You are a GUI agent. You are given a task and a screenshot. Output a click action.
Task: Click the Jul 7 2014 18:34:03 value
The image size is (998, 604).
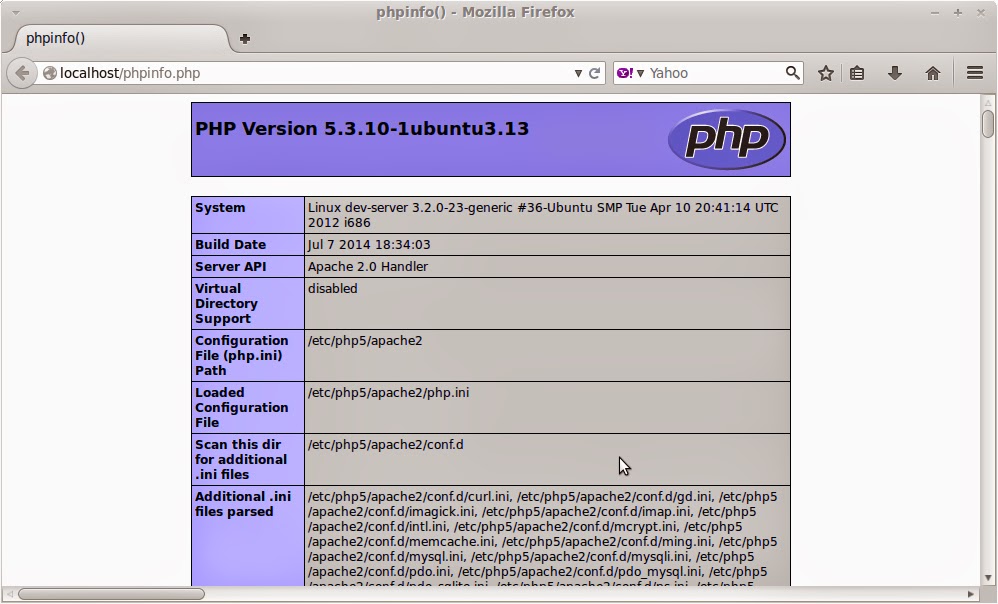[x=369, y=244]
